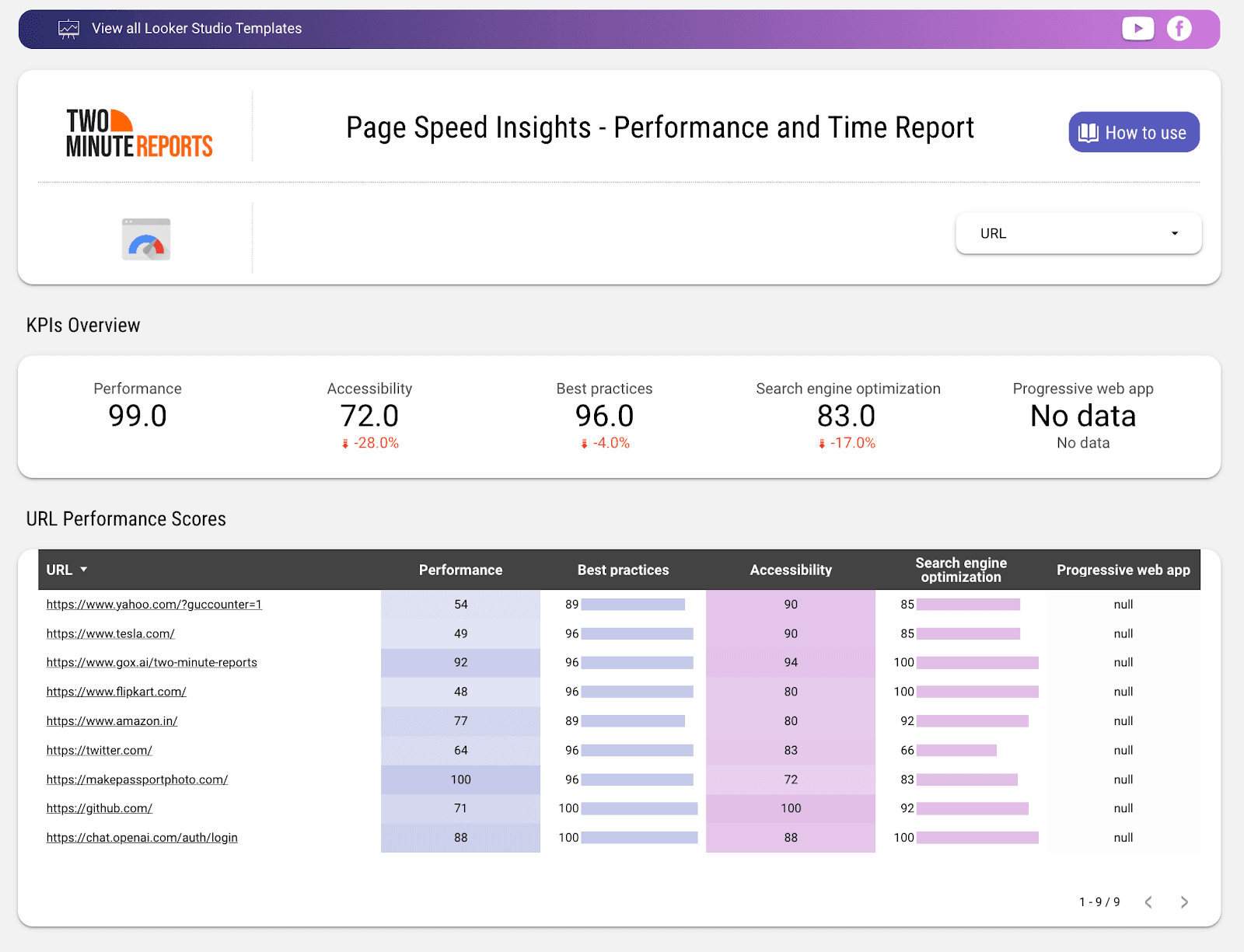Go to next table page arrow
1244x952 pixels.
(x=1184, y=902)
